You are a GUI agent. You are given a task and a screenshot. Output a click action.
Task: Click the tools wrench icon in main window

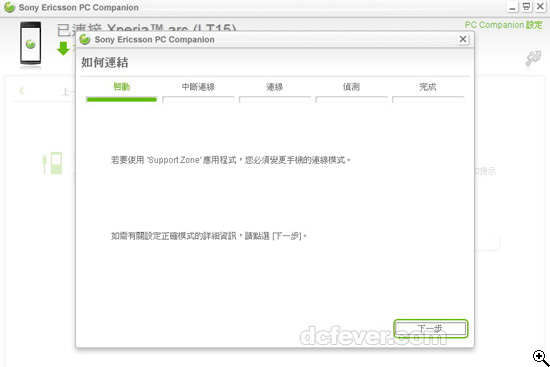[533, 58]
